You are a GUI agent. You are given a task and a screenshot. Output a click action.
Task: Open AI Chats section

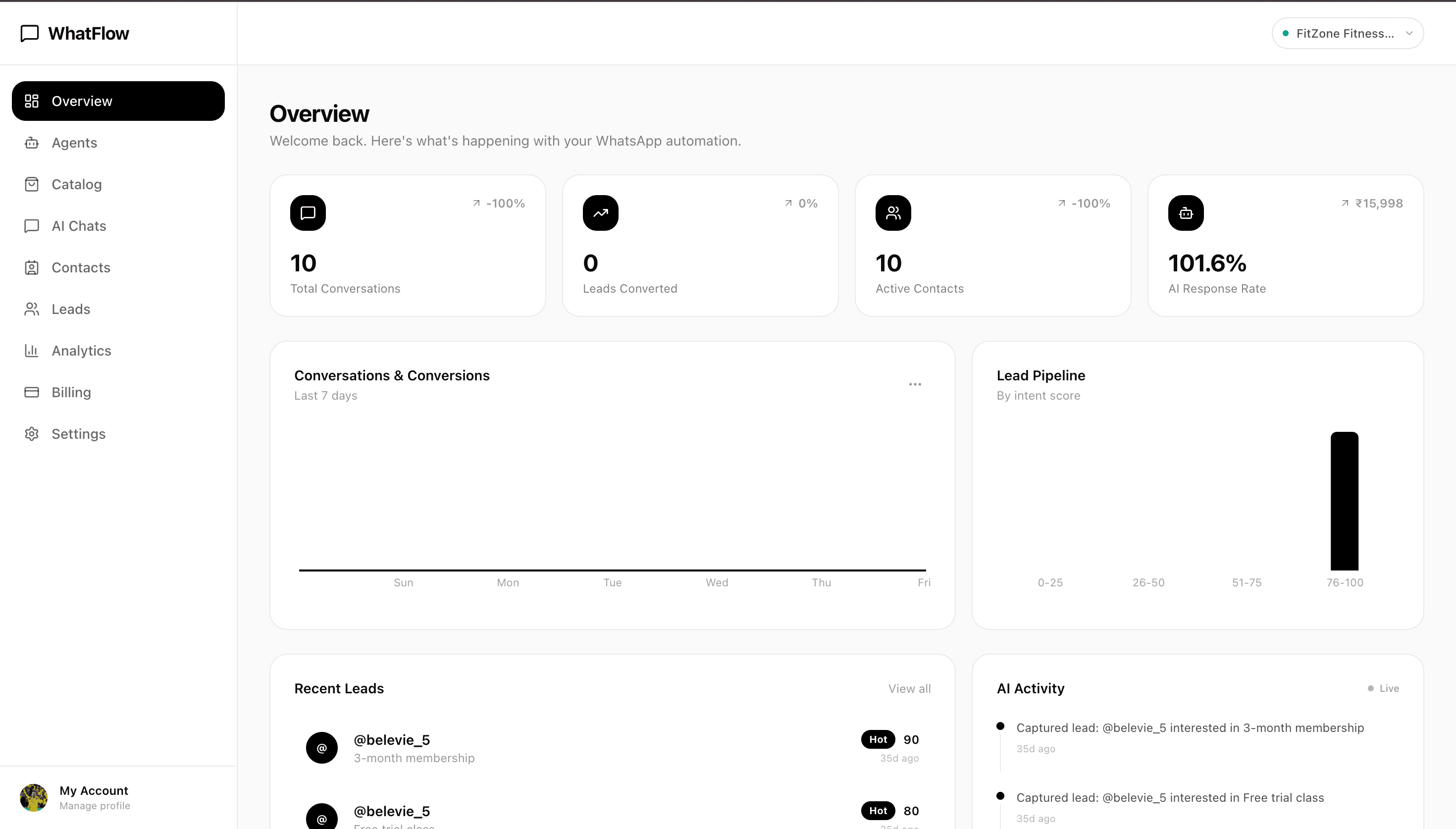(x=118, y=225)
